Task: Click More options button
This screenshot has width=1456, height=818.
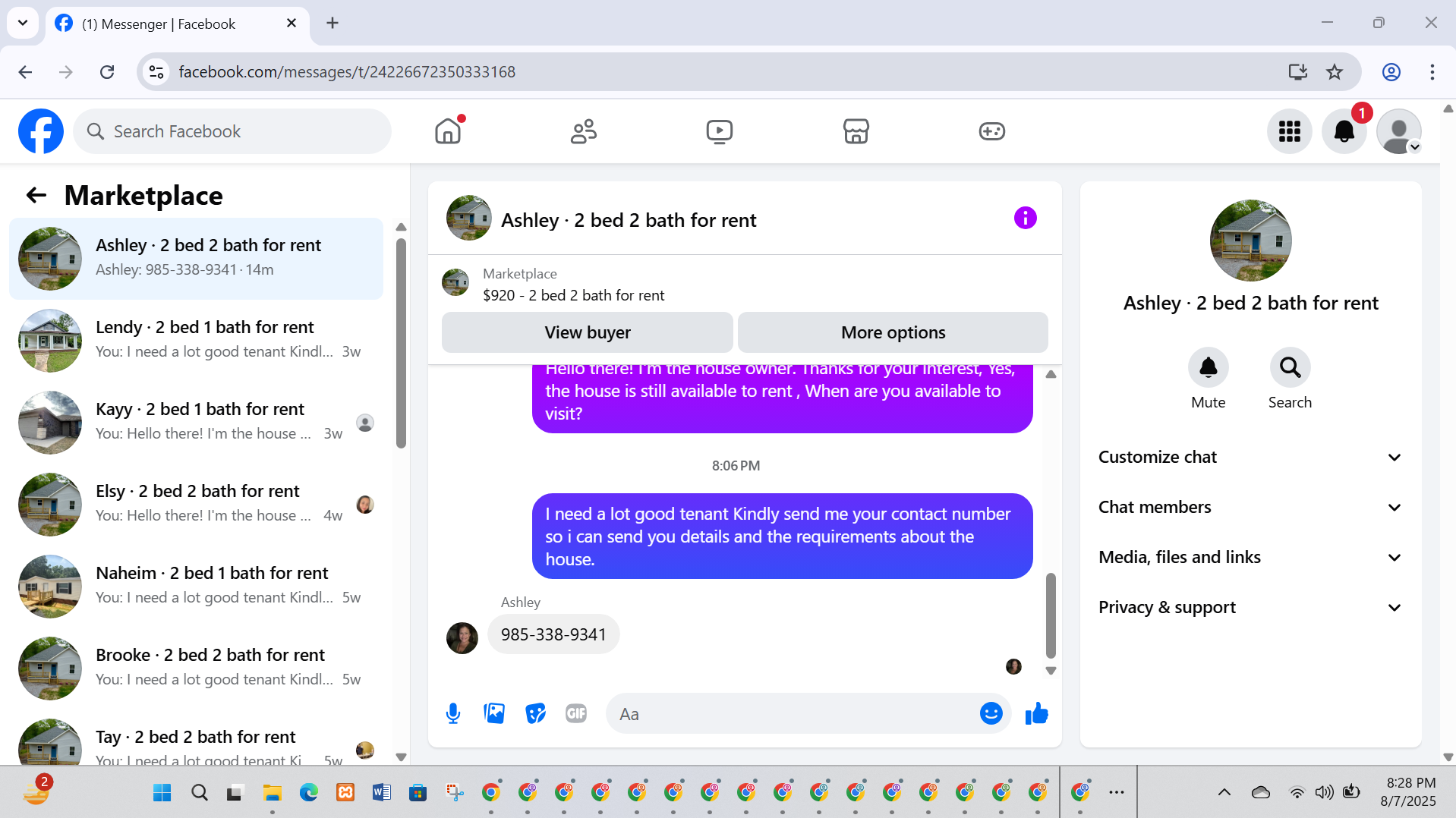Action: [x=893, y=332]
